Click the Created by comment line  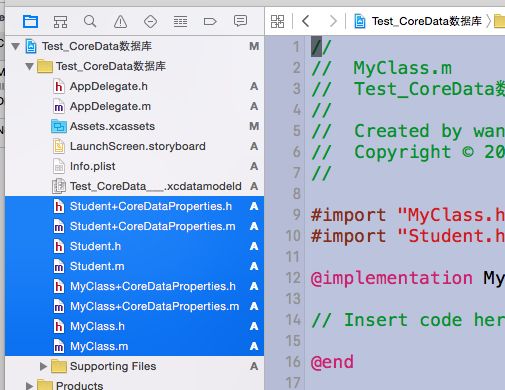click(408, 131)
